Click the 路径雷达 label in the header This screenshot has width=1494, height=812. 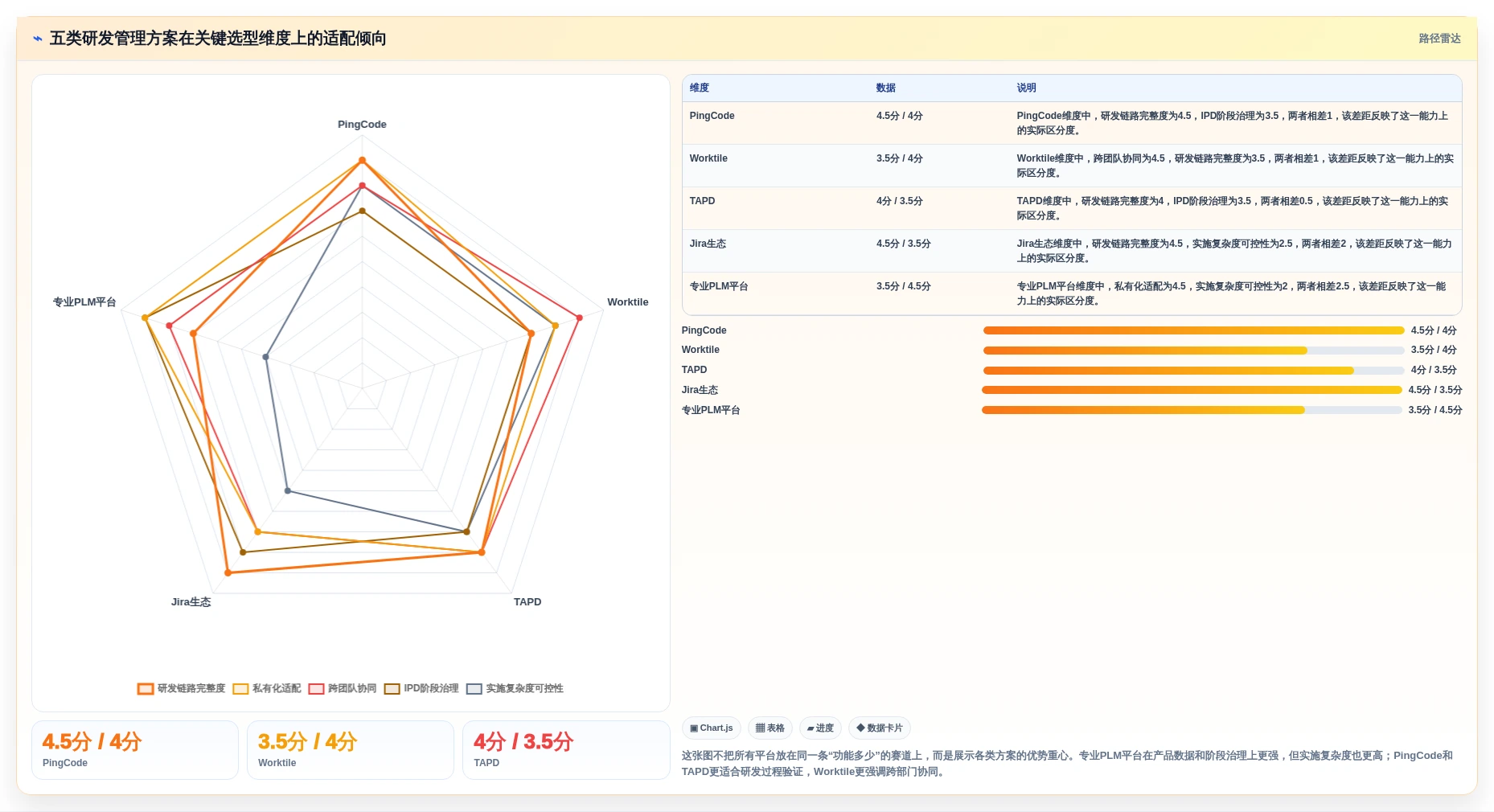[x=1439, y=39]
